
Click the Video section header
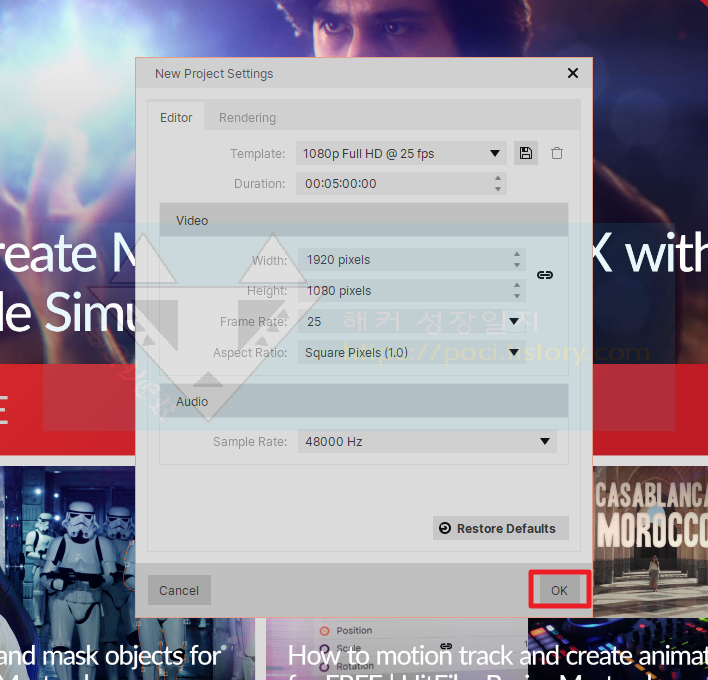click(363, 220)
